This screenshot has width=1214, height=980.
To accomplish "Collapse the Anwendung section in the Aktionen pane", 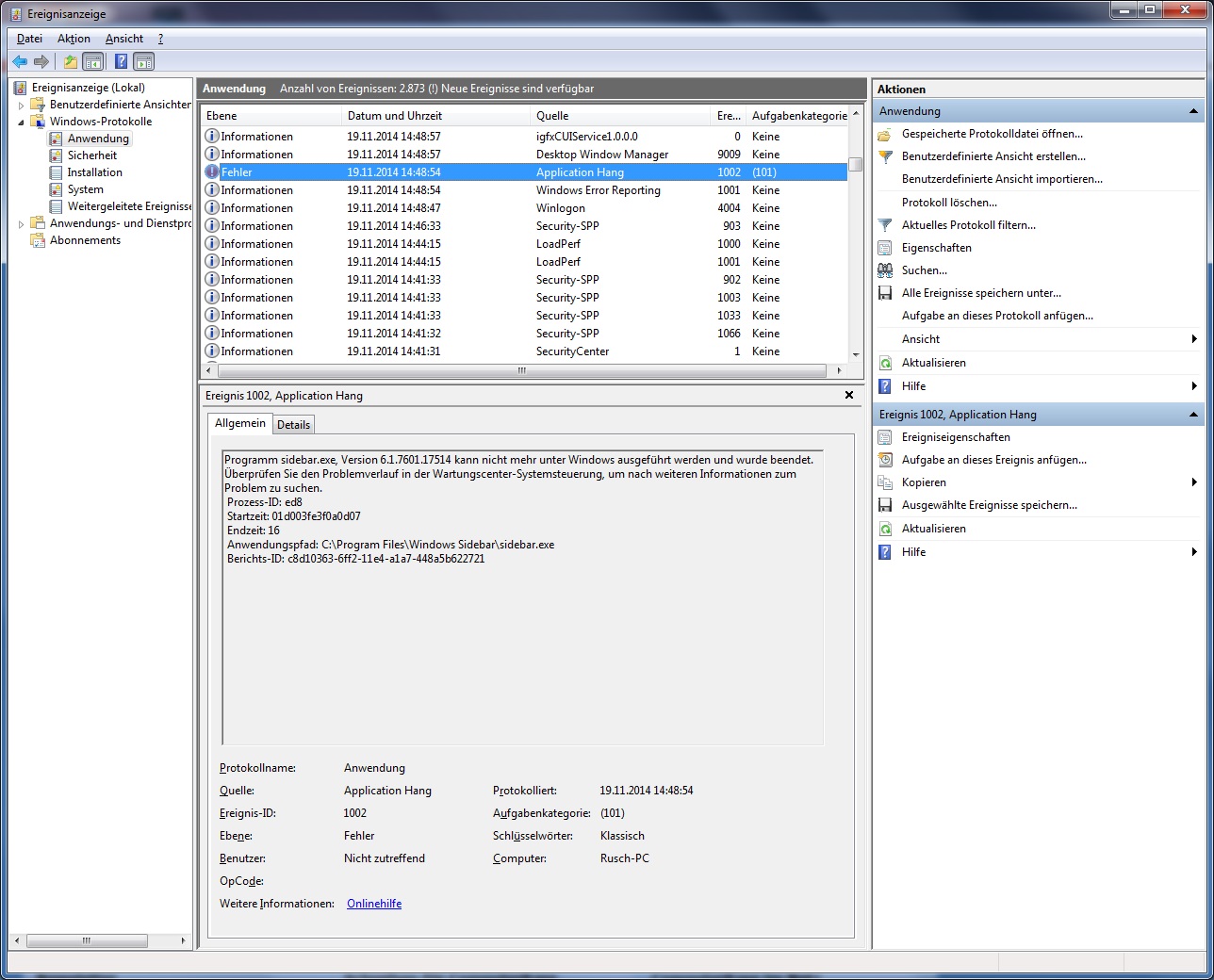I will (x=1193, y=111).
